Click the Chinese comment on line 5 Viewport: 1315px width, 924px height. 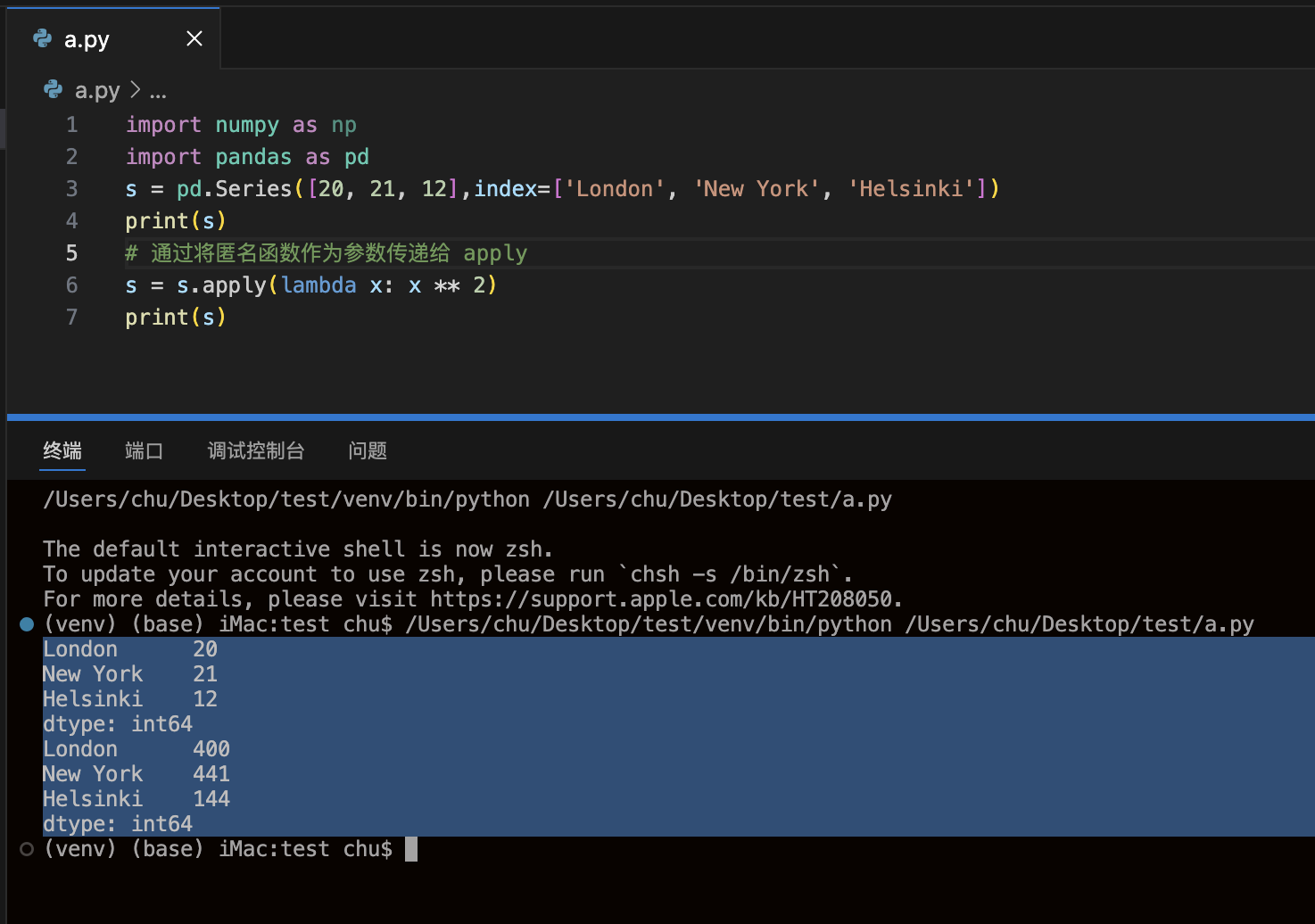300,253
